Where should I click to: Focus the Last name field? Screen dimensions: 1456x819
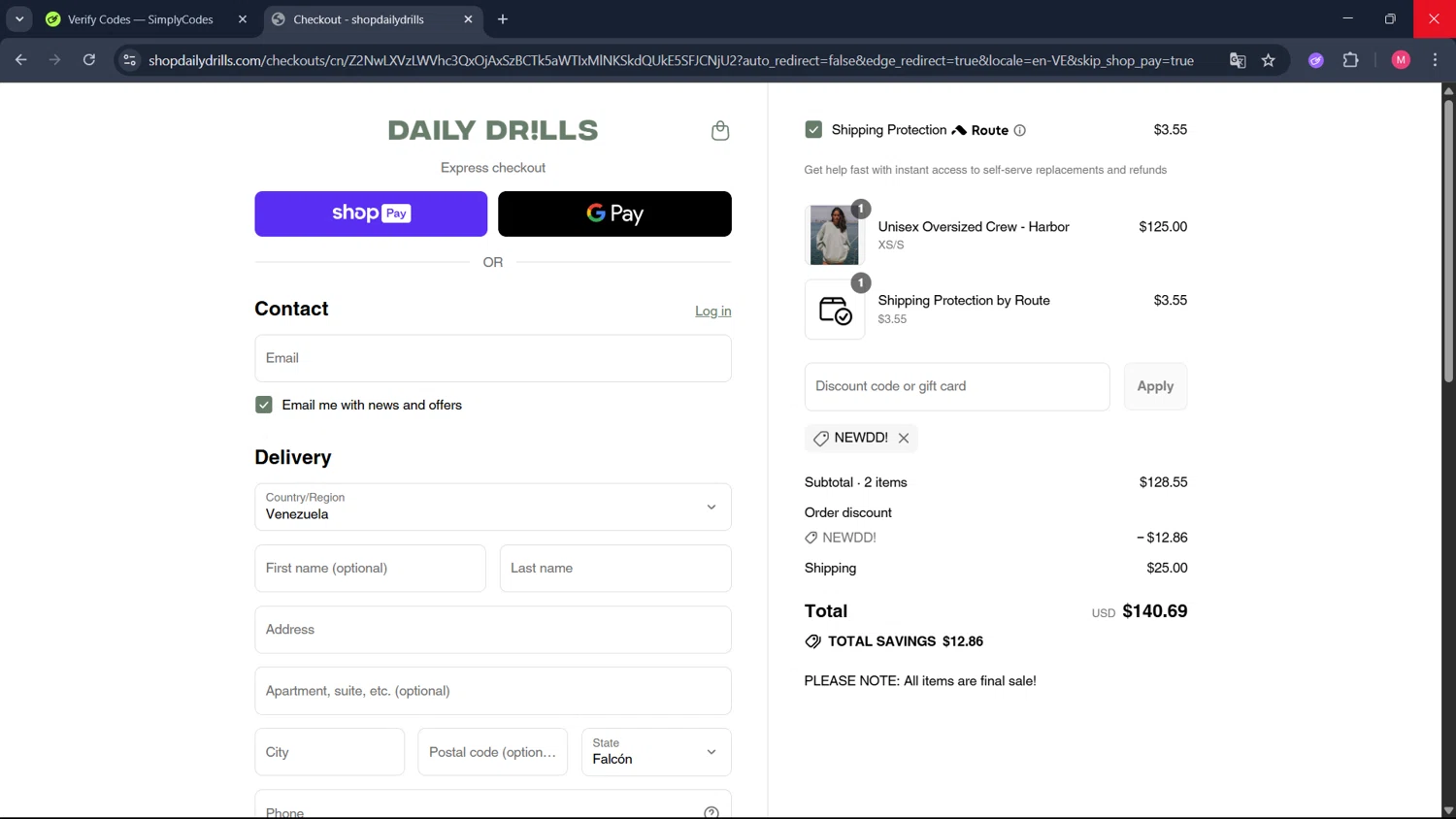coord(615,568)
